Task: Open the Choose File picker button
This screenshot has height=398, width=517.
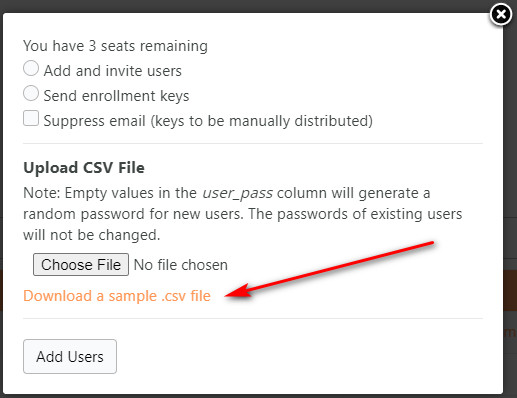Action: pos(81,265)
